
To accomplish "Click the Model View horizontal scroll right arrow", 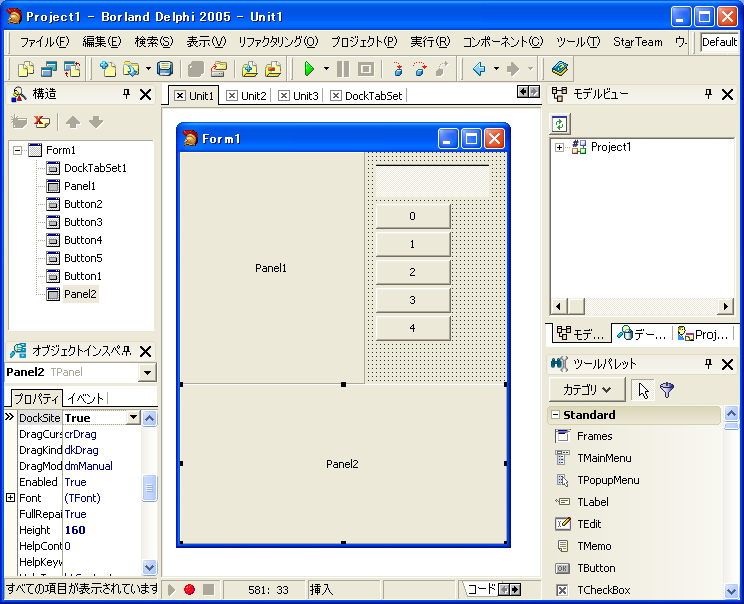I will click(725, 307).
